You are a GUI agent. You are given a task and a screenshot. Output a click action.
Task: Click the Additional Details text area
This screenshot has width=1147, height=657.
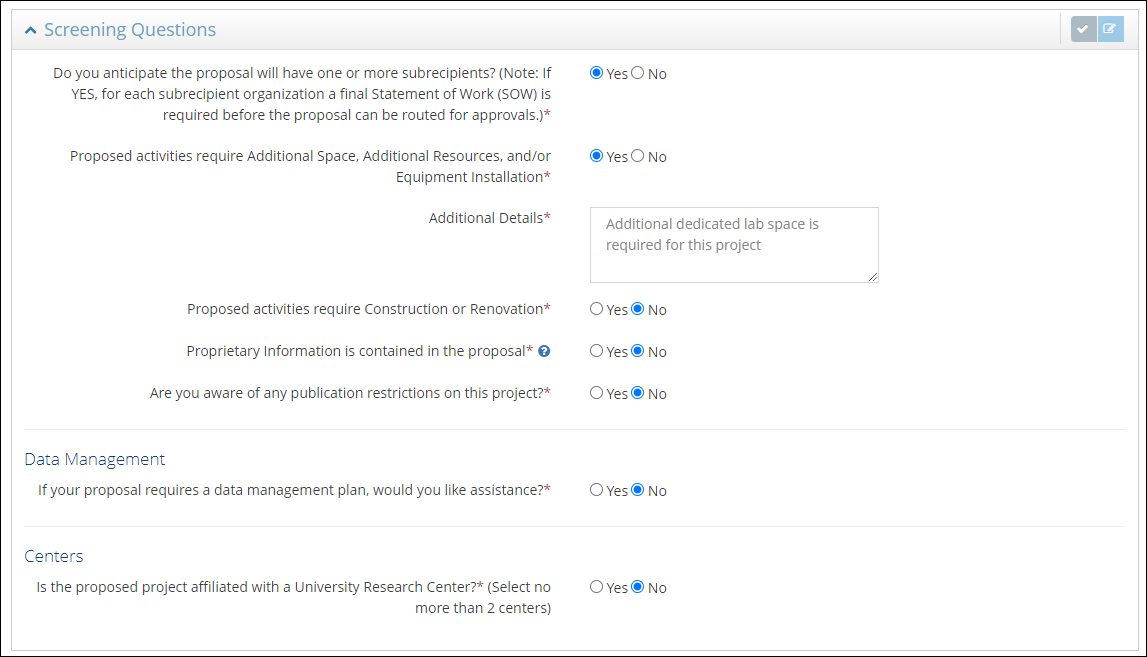pyautogui.click(x=733, y=244)
